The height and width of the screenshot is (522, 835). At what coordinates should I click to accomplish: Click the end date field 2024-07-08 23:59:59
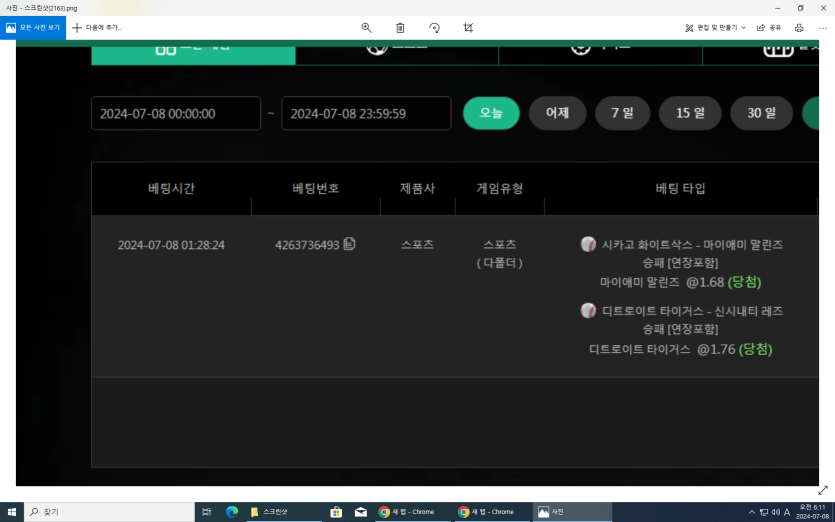click(x=366, y=113)
